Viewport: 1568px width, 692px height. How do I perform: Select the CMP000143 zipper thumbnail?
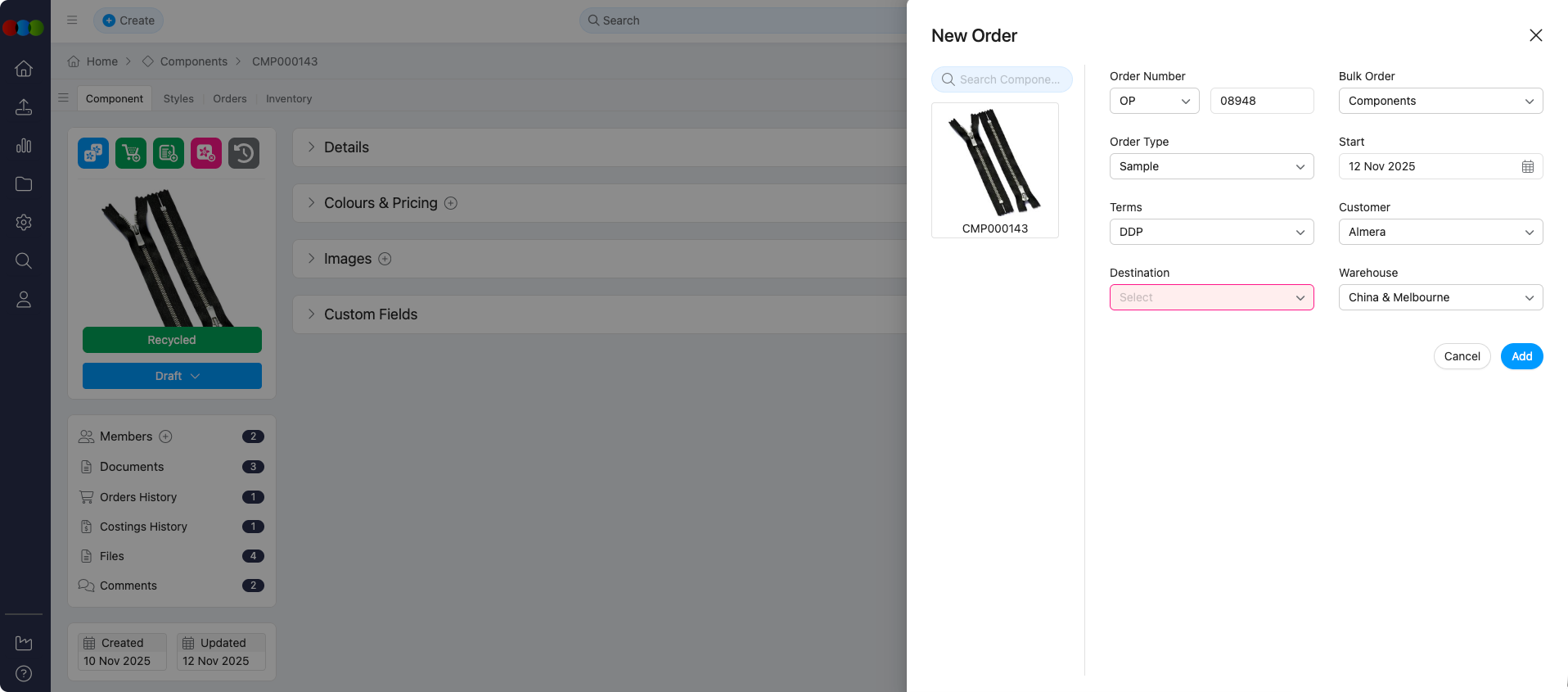click(x=994, y=170)
